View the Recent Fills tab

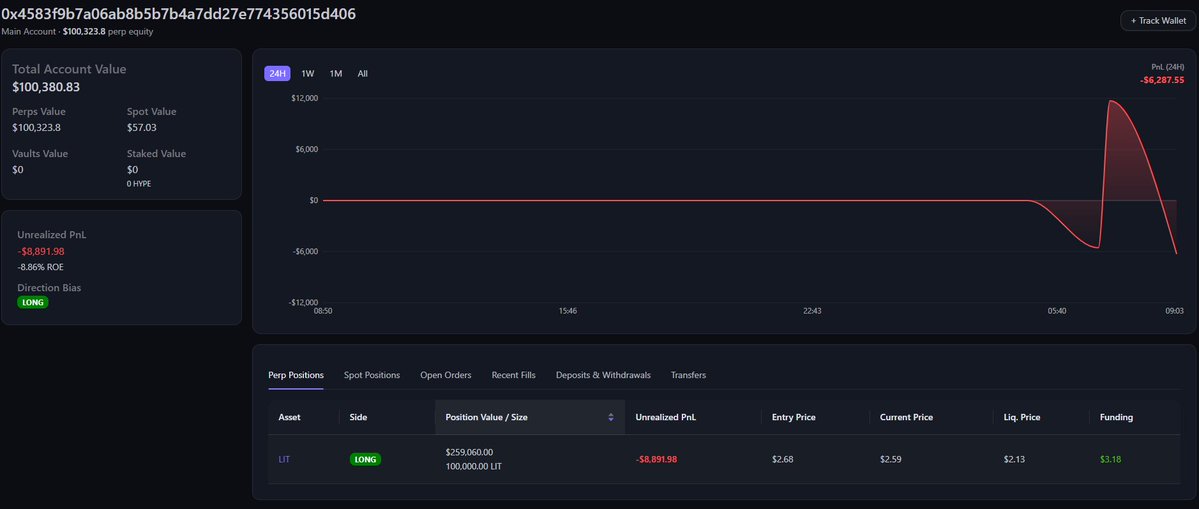click(514, 375)
